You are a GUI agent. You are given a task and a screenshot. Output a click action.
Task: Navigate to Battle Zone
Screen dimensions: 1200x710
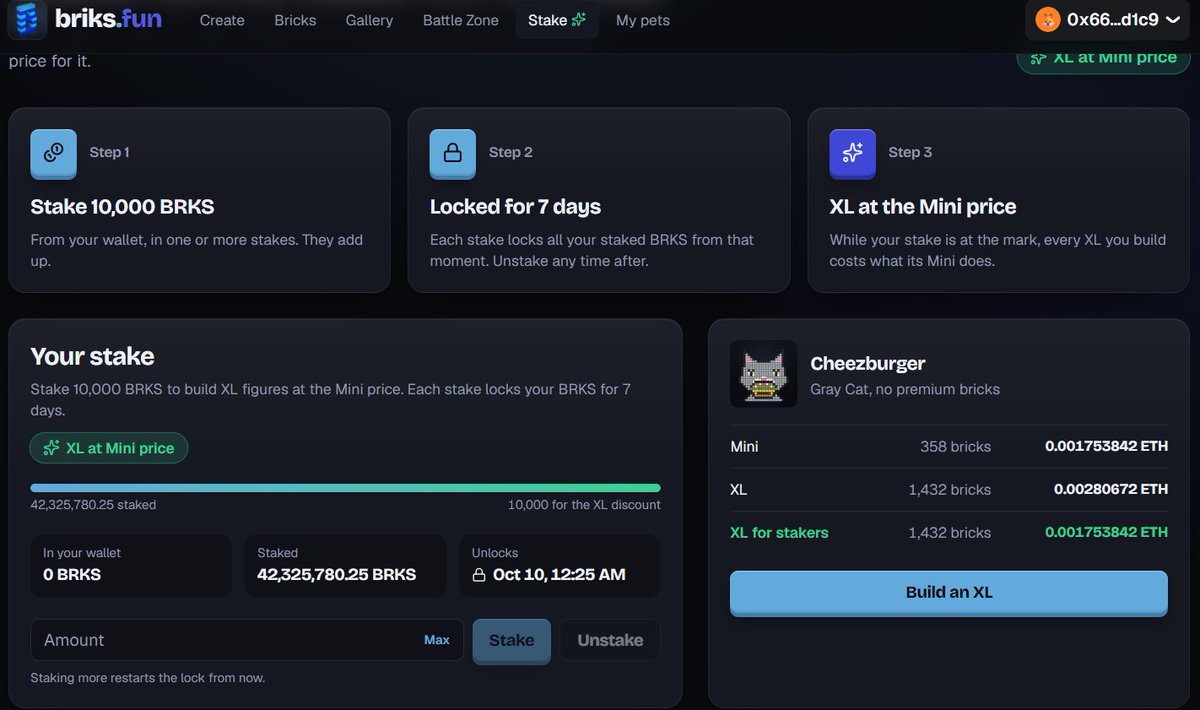click(x=460, y=20)
